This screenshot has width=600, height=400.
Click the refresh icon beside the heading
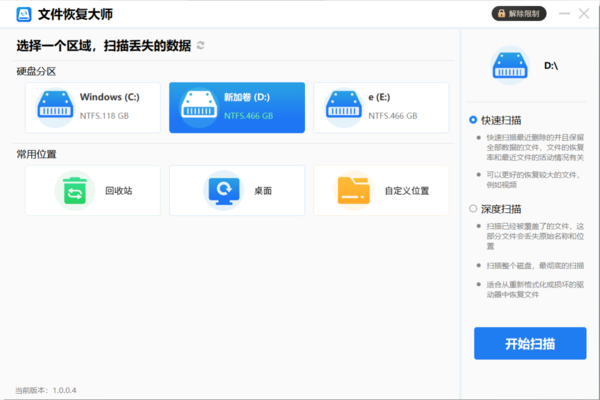201,46
